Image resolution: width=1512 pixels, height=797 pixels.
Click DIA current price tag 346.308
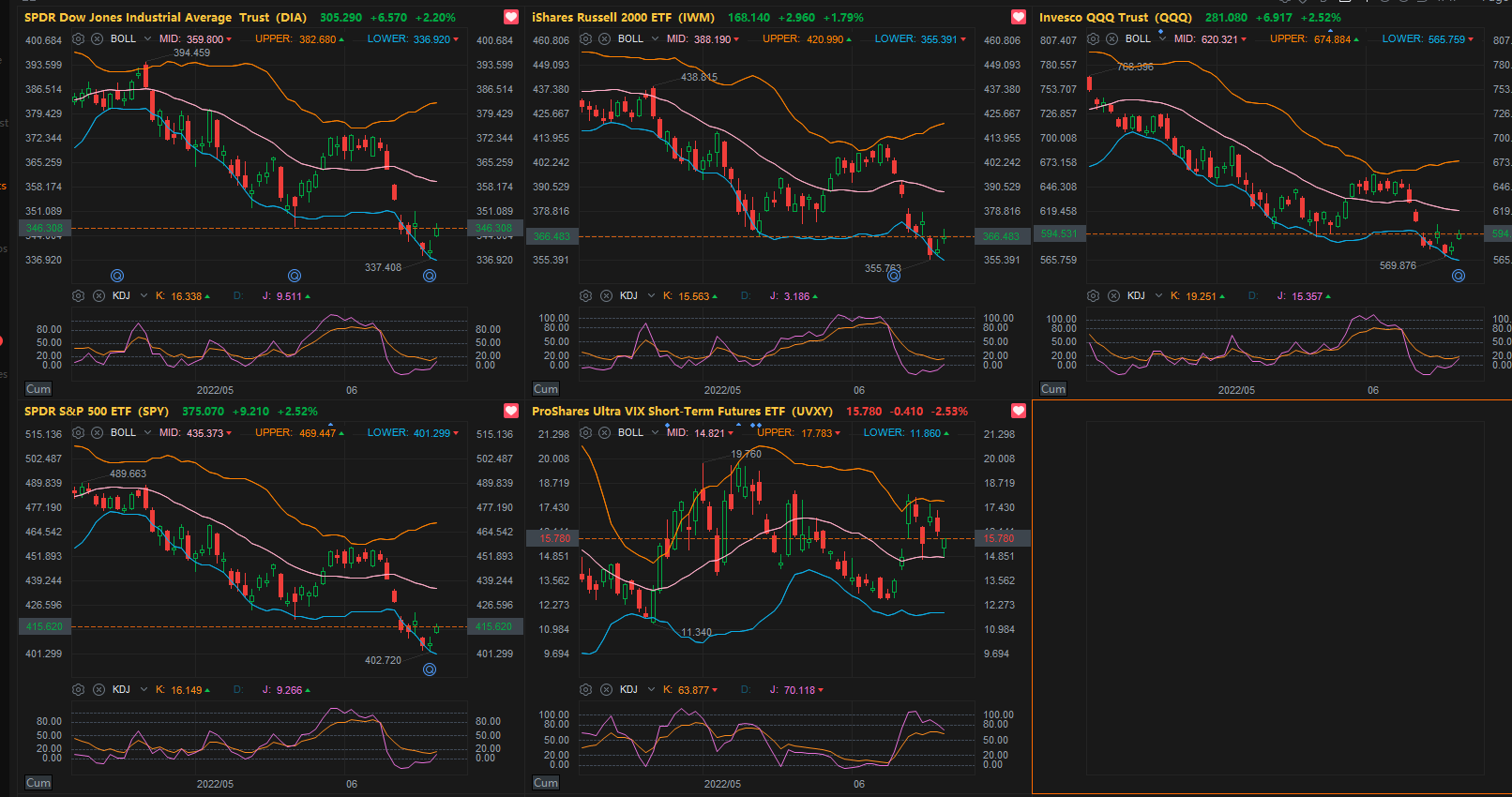coord(44,228)
